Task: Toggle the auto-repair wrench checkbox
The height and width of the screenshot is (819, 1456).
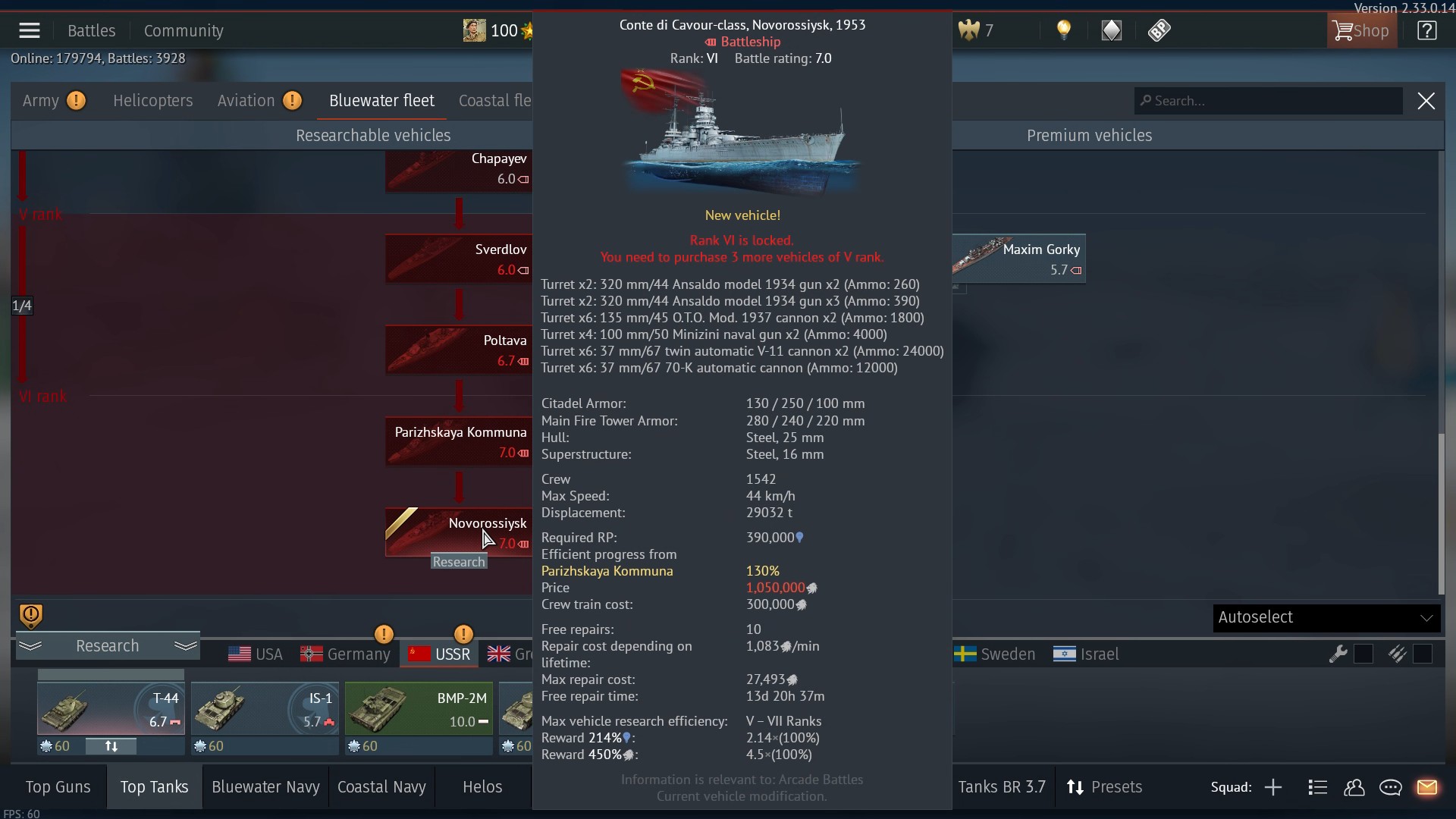Action: click(x=1363, y=654)
